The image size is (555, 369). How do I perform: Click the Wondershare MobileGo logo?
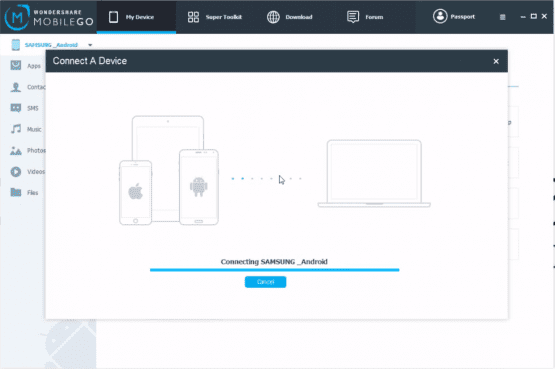click(49, 17)
